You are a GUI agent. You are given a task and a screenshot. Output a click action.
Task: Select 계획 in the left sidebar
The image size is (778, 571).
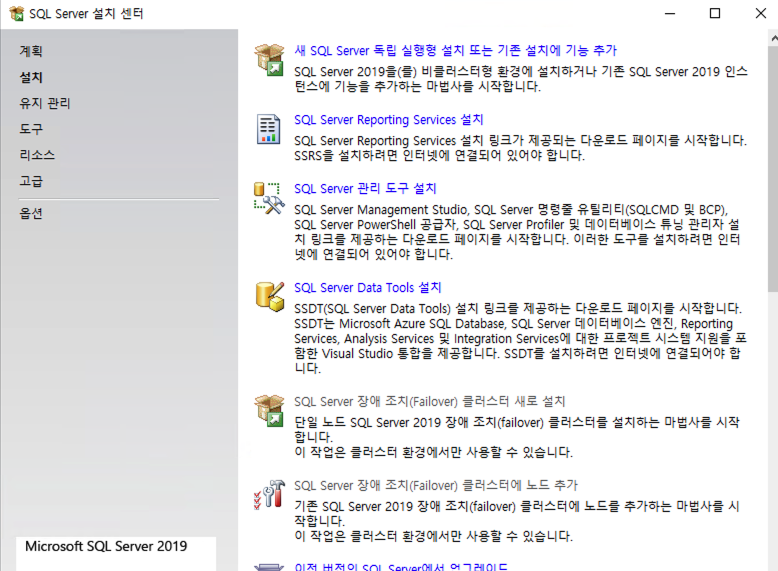[x=31, y=51]
